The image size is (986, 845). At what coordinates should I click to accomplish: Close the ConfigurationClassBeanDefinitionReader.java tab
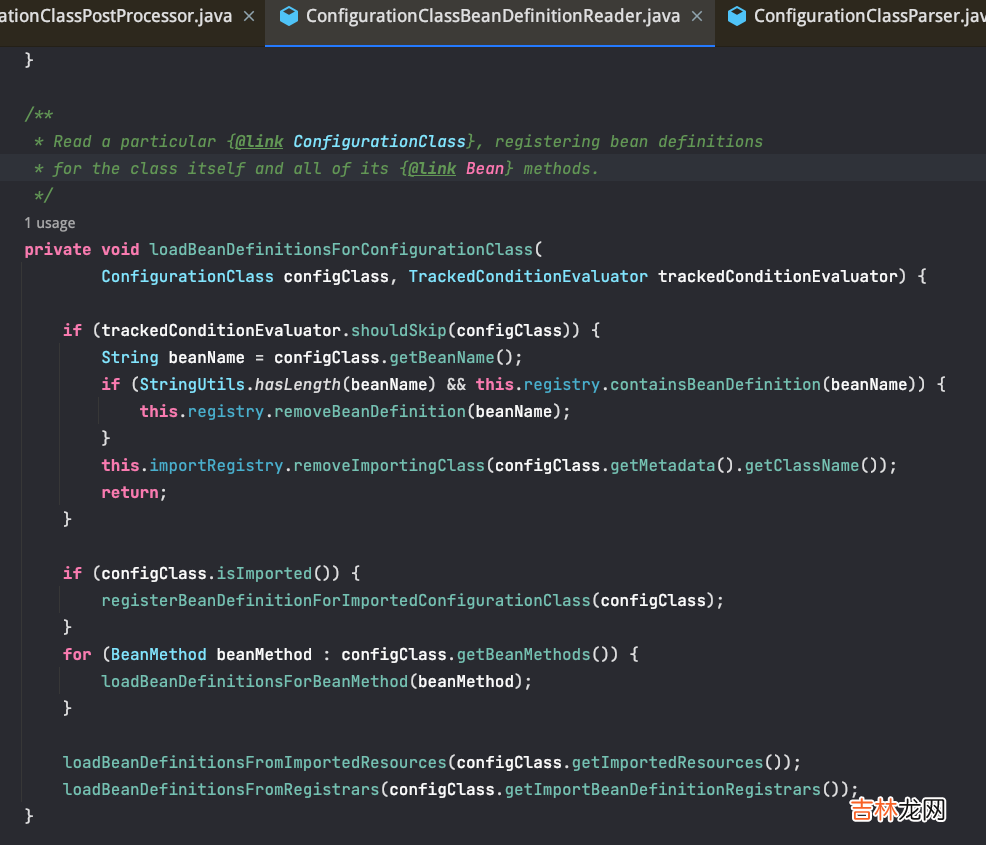pyautogui.click(x=697, y=16)
